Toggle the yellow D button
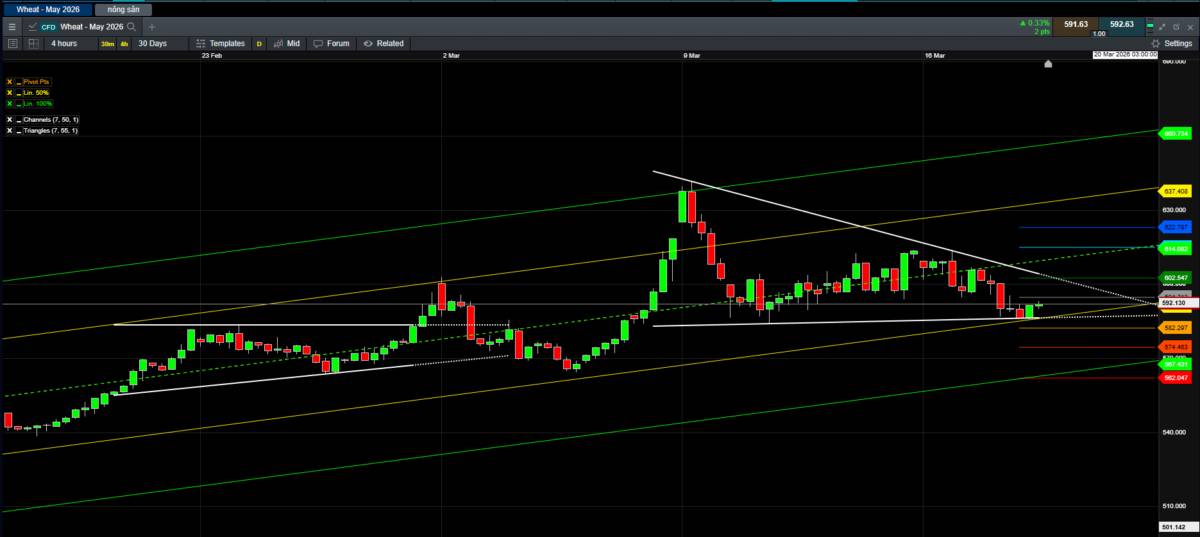Viewport: 1200px width, 537px height. [259, 44]
